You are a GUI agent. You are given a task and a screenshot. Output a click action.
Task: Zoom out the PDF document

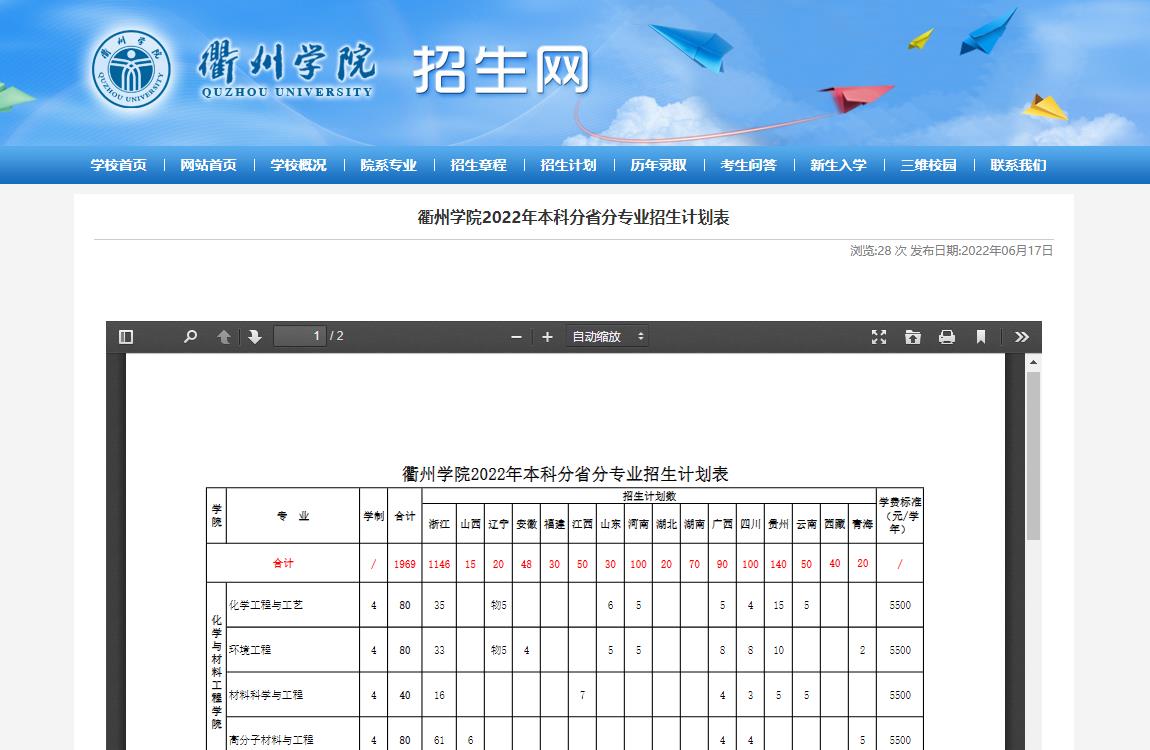[x=516, y=337]
